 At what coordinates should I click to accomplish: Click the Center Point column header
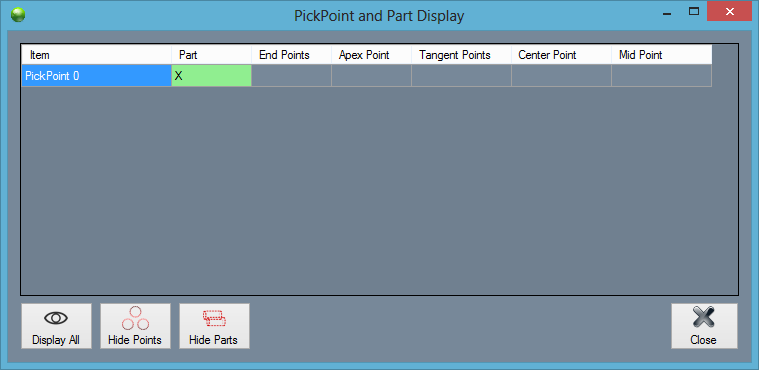(x=562, y=55)
